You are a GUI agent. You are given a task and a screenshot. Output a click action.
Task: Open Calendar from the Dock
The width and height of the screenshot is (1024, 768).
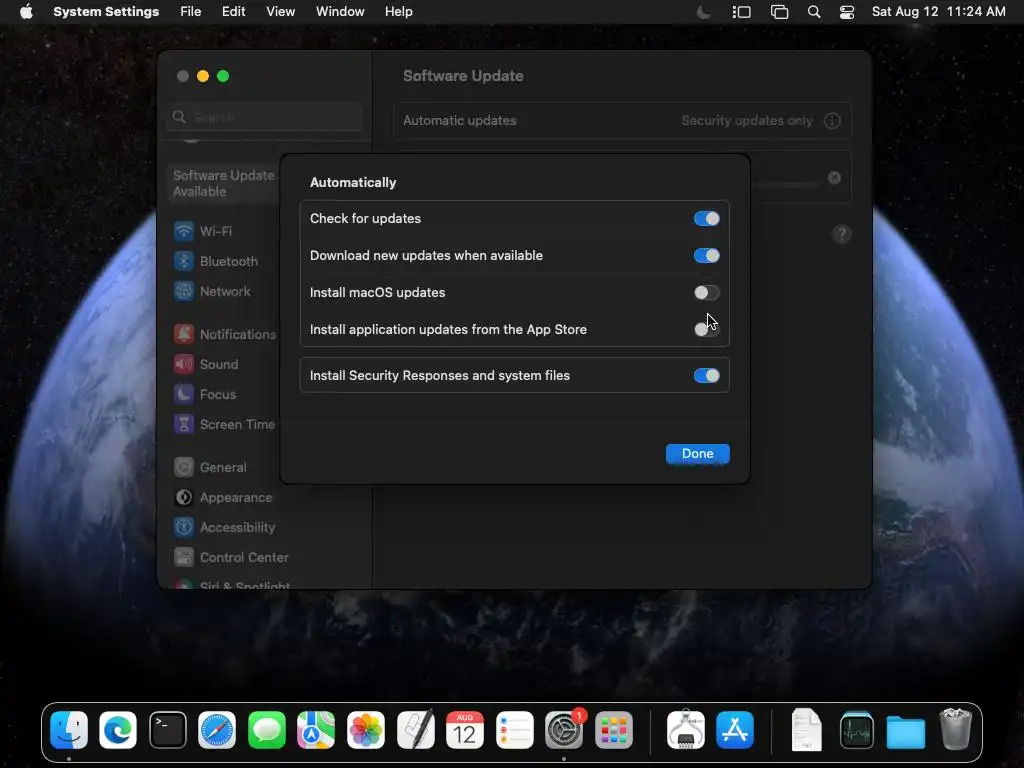coord(465,729)
